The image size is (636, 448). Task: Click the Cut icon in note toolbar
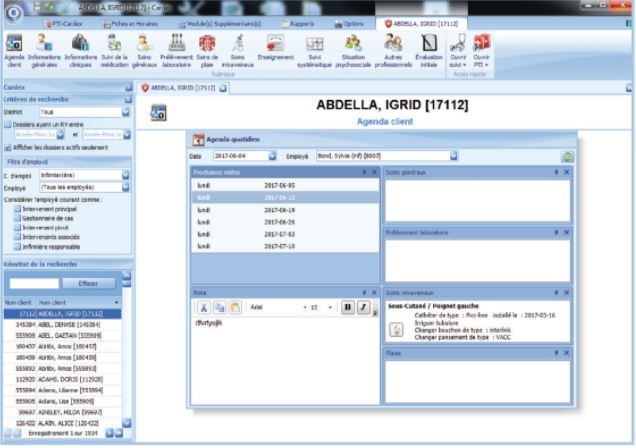point(204,308)
